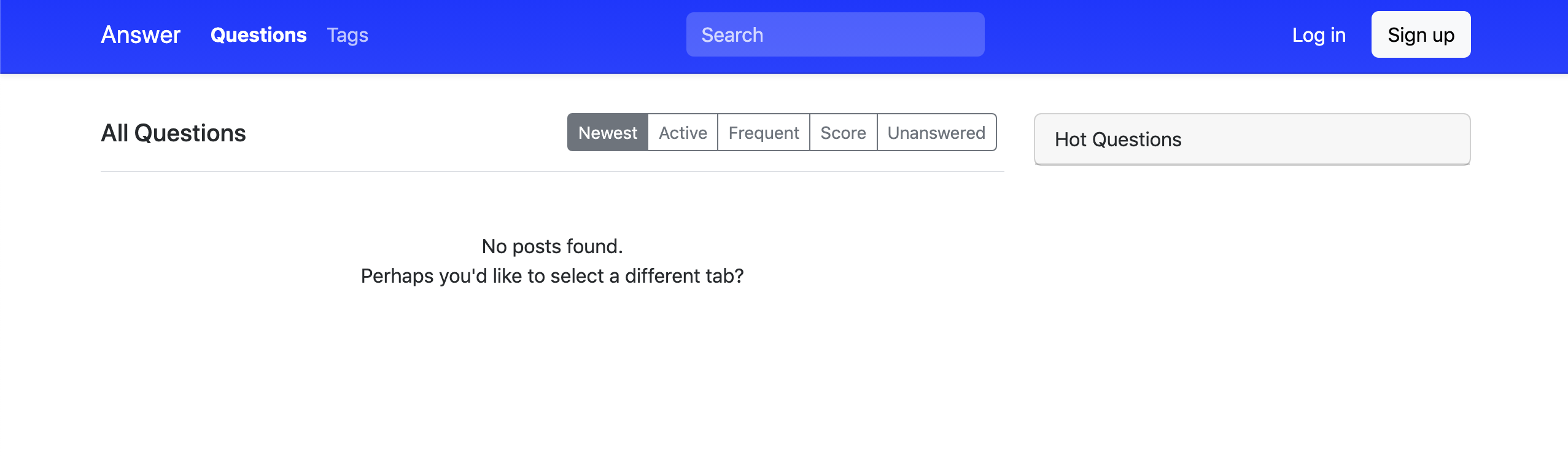Select the bold Questions link in header
The width and height of the screenshot is (1568, 456).
tap(258, 35)
